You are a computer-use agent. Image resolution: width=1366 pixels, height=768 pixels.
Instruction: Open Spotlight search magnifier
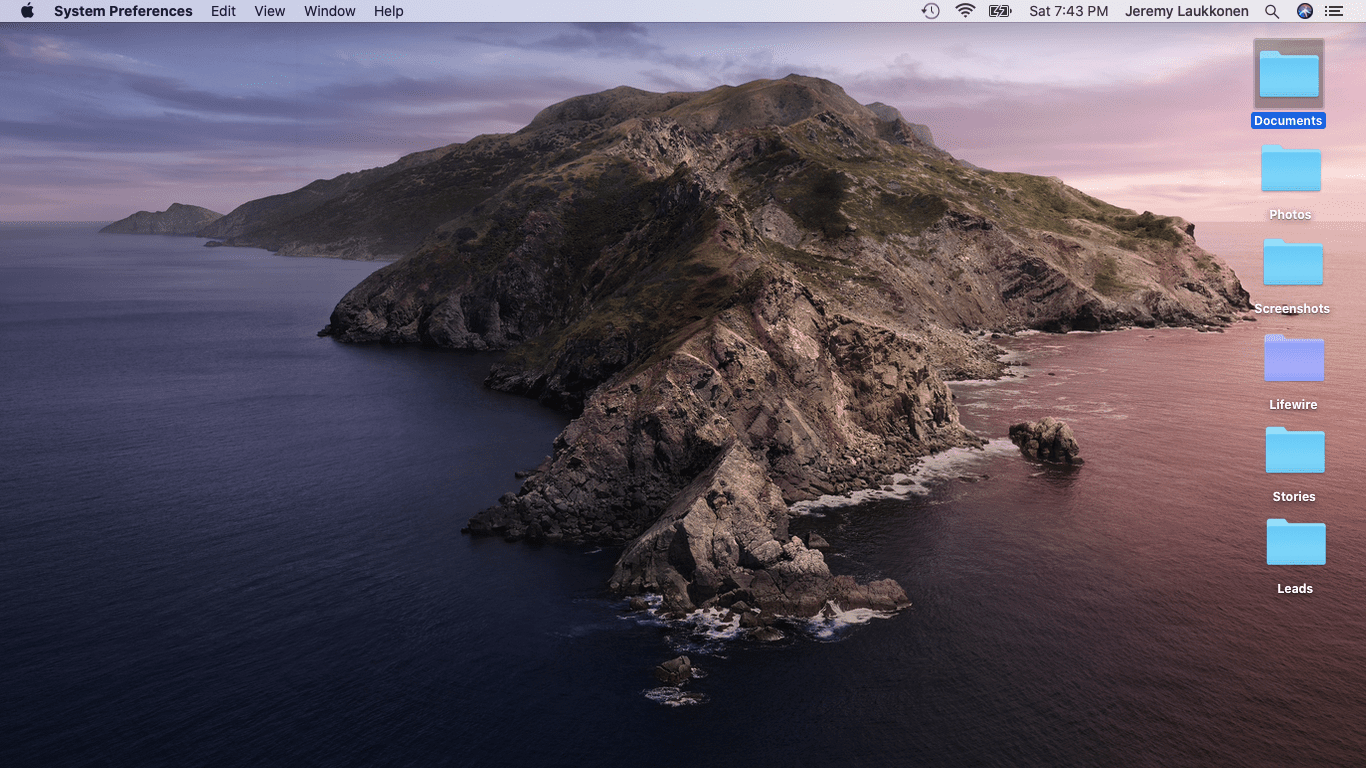tap(1272, 11)
